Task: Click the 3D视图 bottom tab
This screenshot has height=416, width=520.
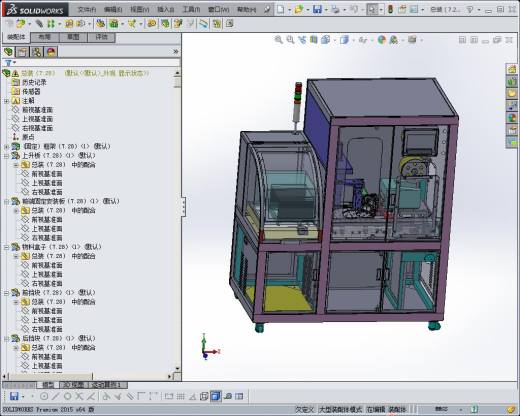Action: tap(73, 385)
